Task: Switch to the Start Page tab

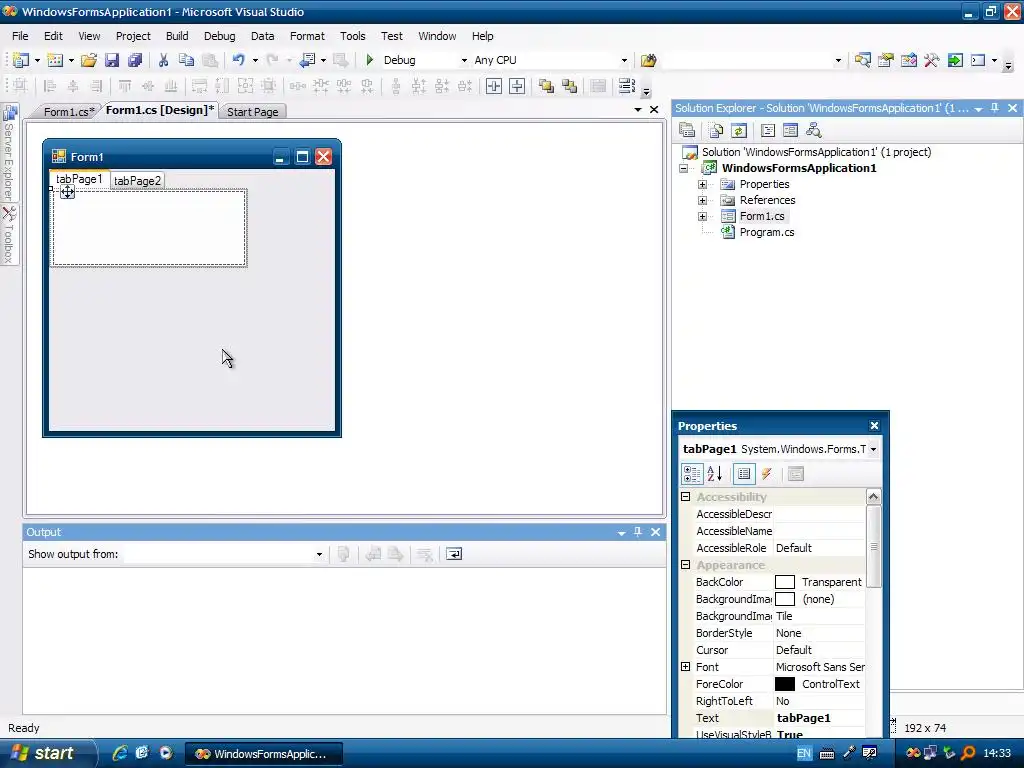Action: click(253, 112)
